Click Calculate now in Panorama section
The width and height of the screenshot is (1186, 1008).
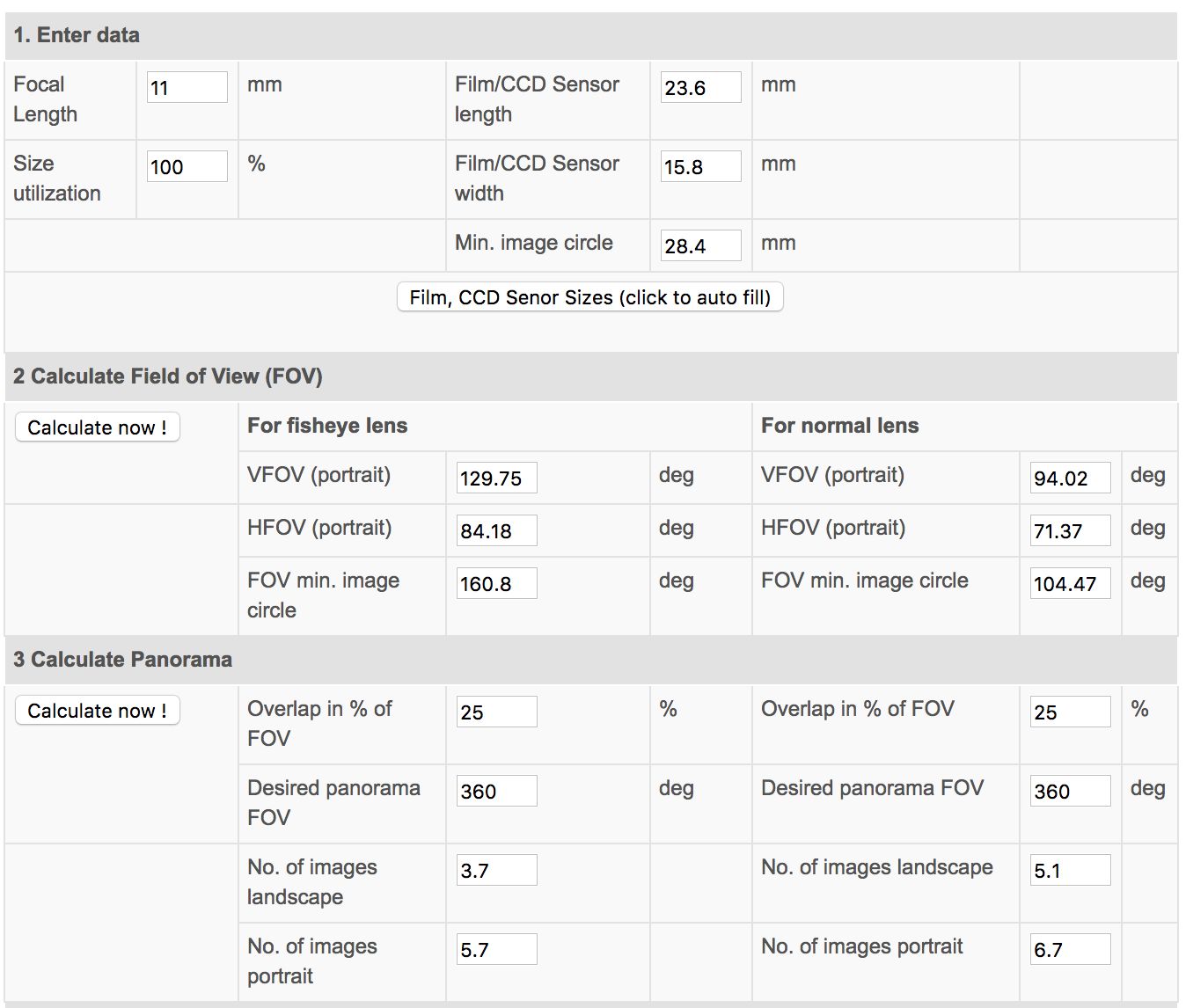[98, 711]
